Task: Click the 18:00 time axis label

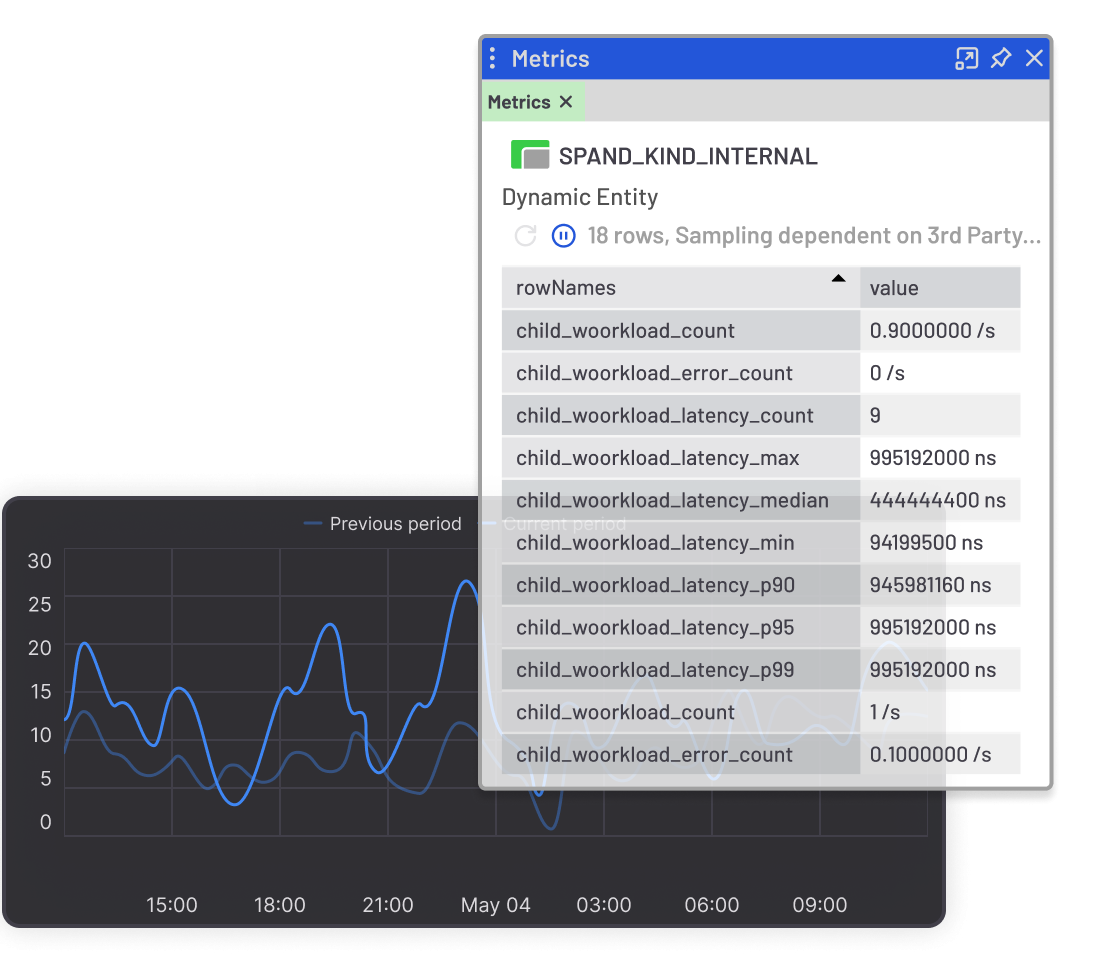Action: (x=279, y=905)
